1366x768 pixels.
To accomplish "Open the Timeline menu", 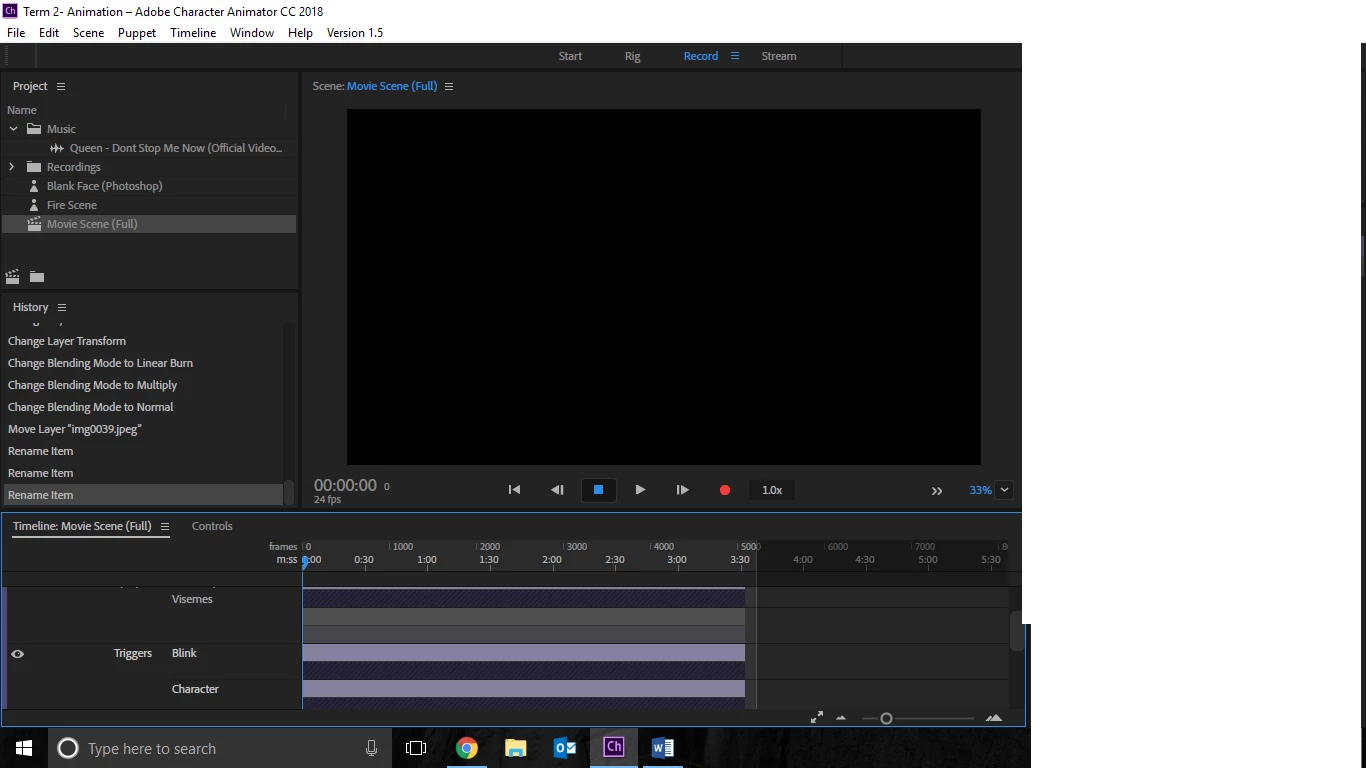I will [x=193, y=33].
